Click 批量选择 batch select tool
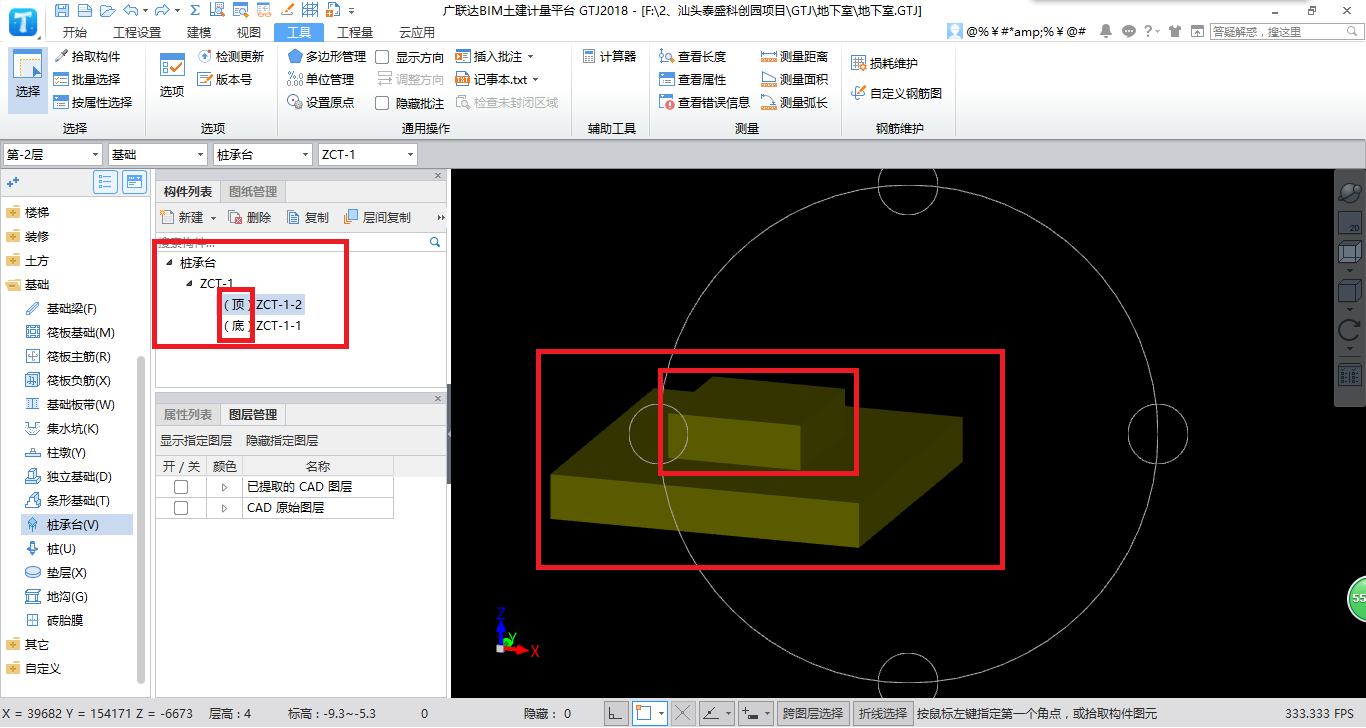This screenshot has width=1366, height=728. [87, 79]
